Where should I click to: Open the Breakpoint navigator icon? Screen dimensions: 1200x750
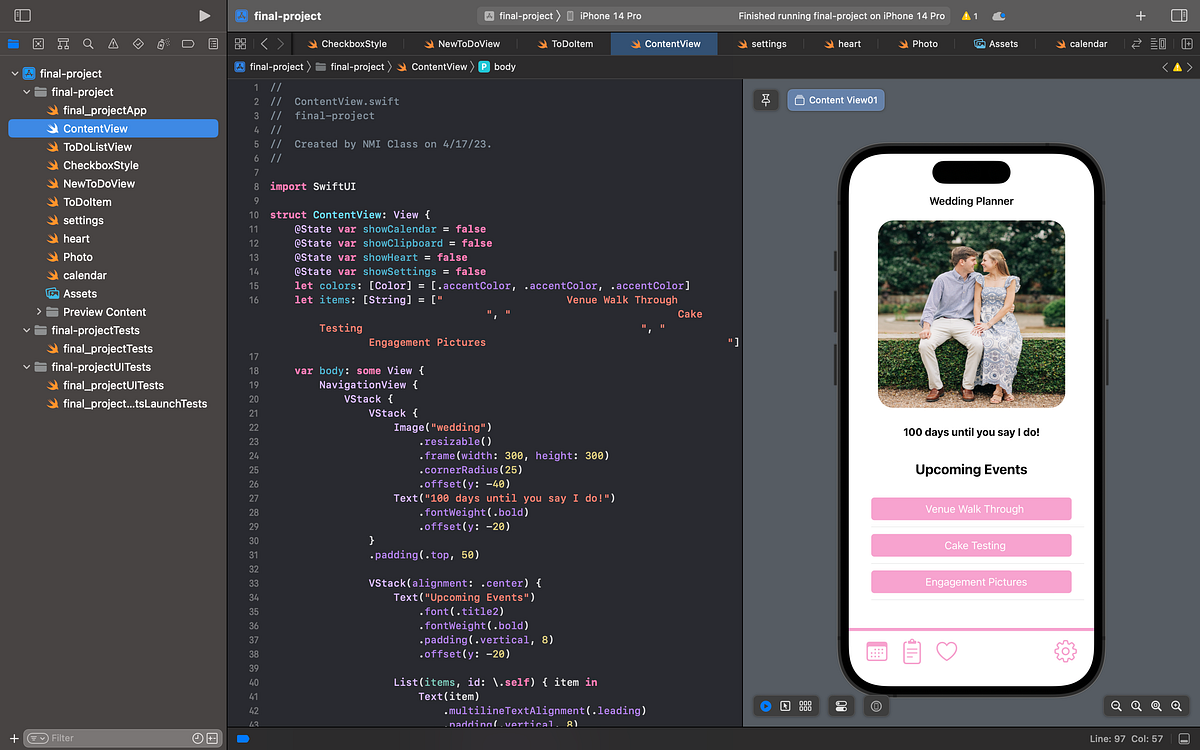[x=189, y=44]
